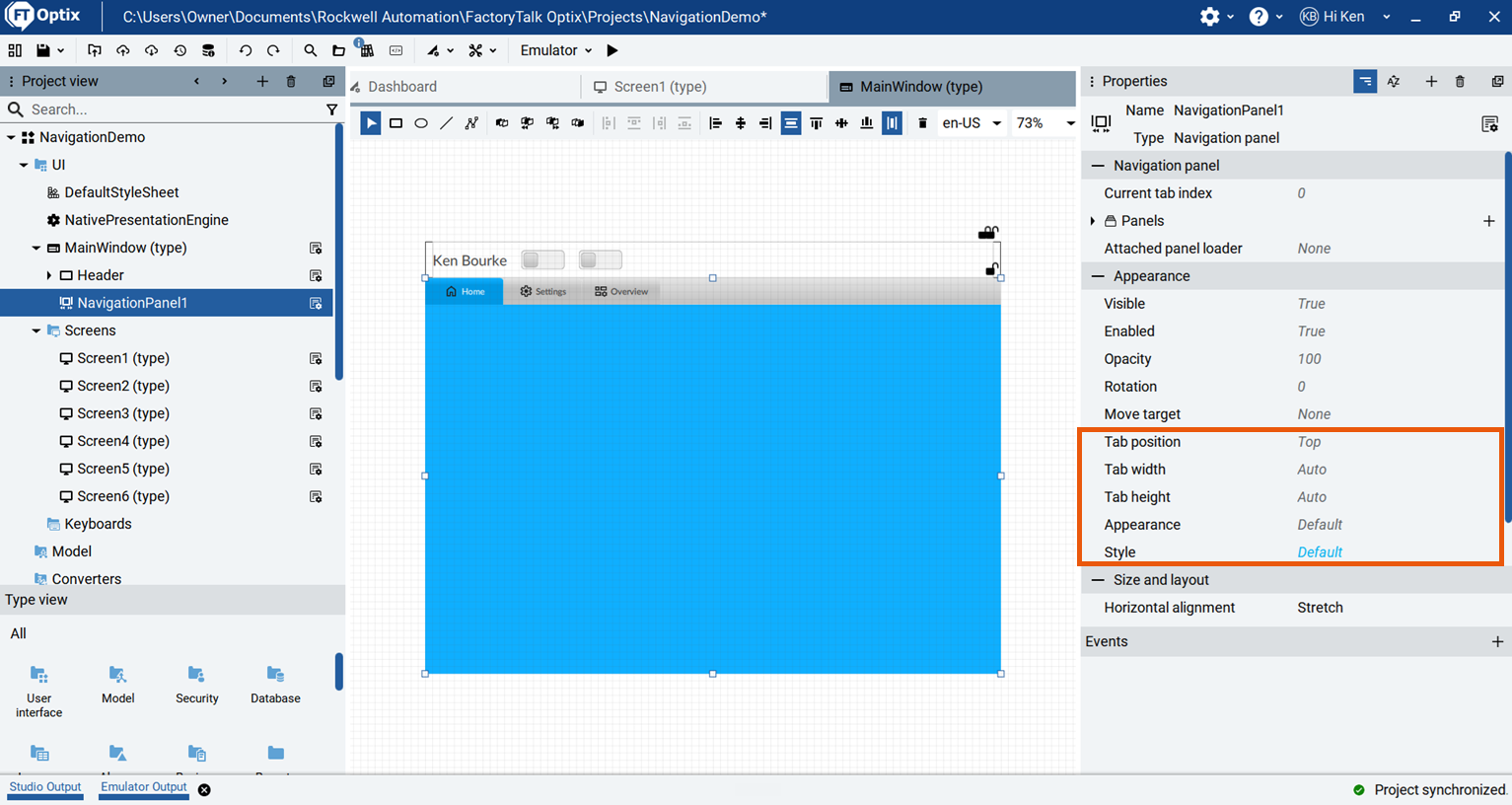
Task: Click the Home tab in navigation panel
Action: (465, 291)
